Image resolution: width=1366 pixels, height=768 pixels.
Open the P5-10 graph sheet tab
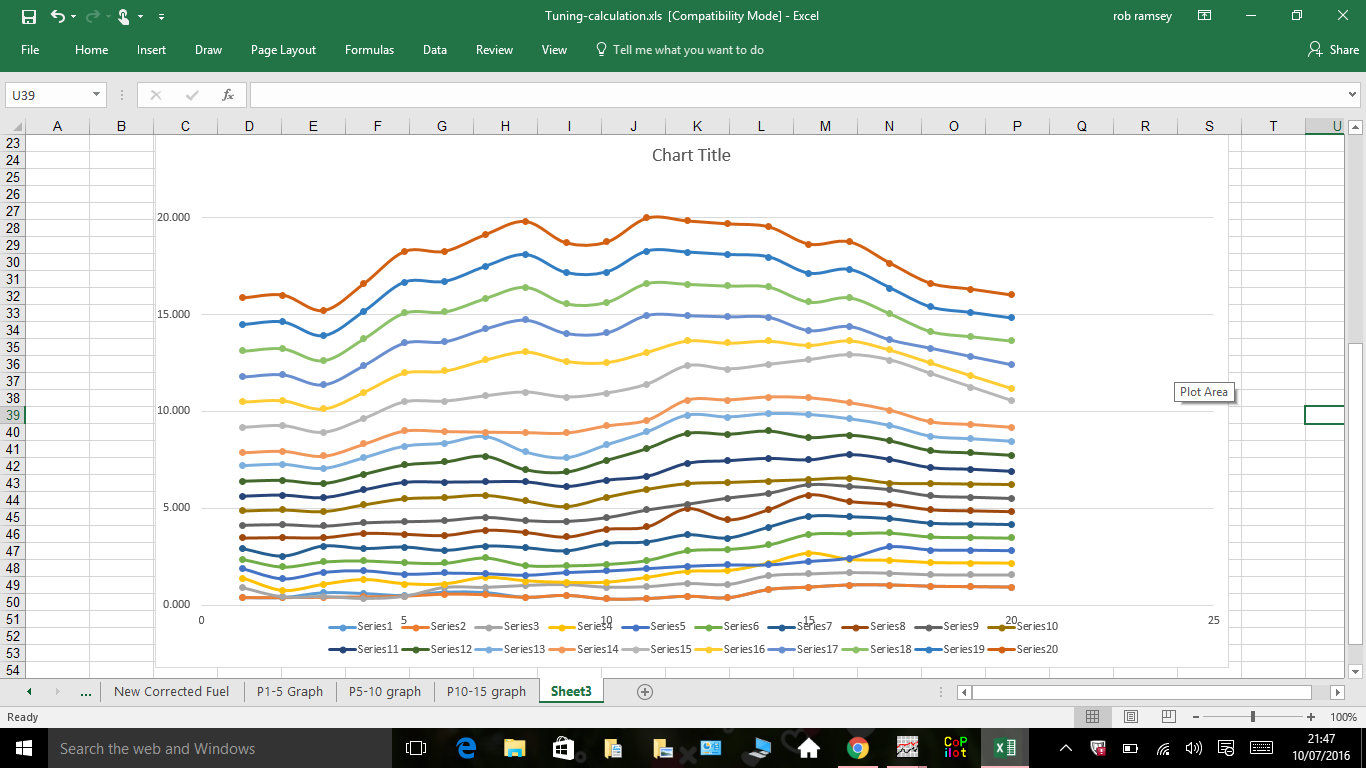[x=385, y=691]
